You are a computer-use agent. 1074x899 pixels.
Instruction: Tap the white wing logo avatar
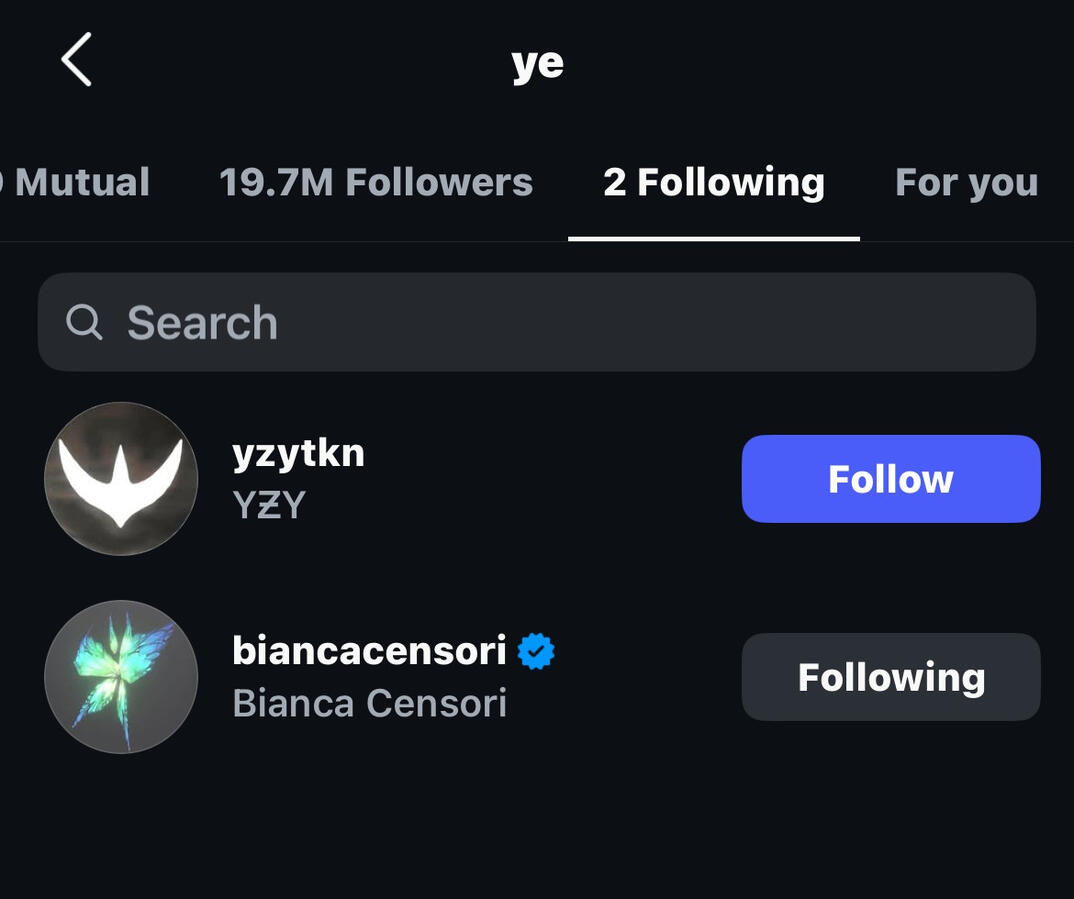coord(121,479)
